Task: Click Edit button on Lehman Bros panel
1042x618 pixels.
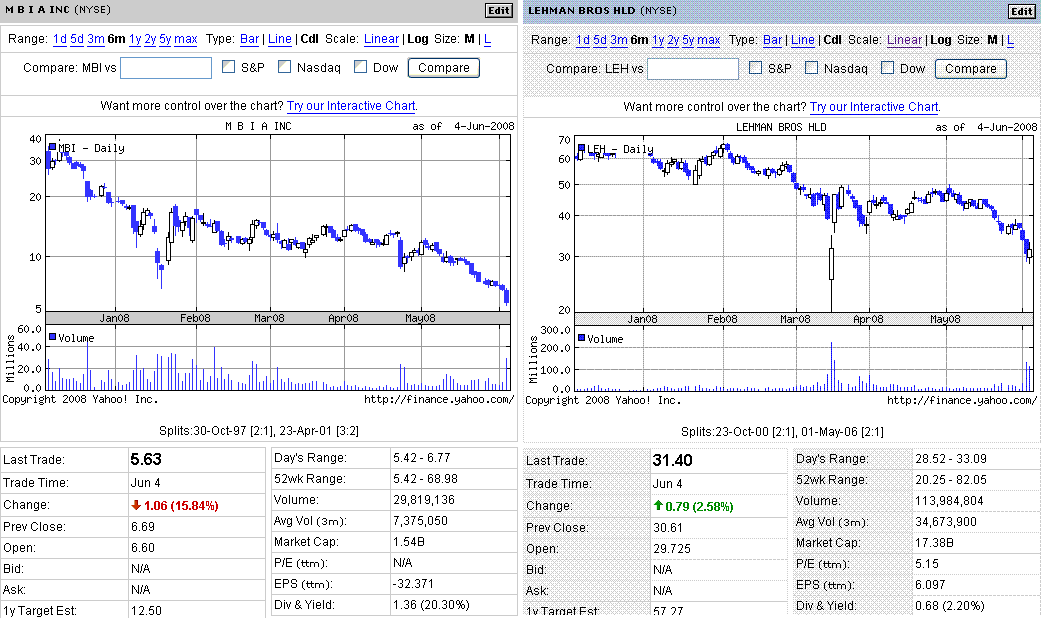Action: pyautogui.click(x=1021, y=11)
